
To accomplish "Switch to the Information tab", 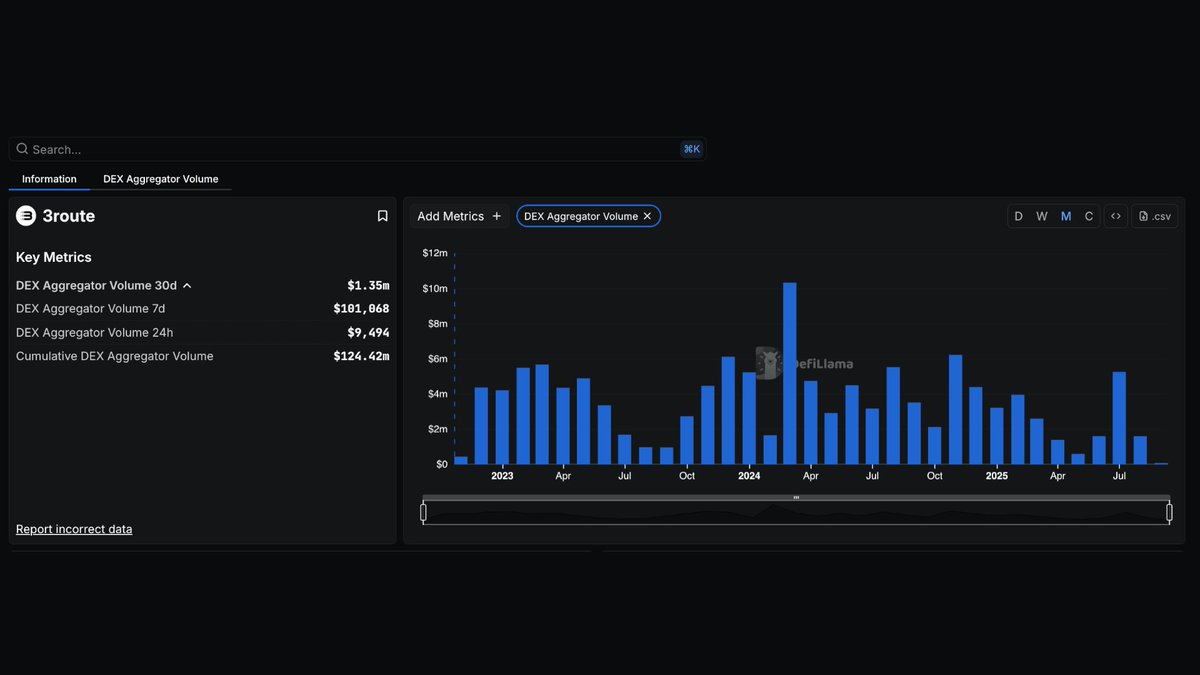I will coord(49,179).
